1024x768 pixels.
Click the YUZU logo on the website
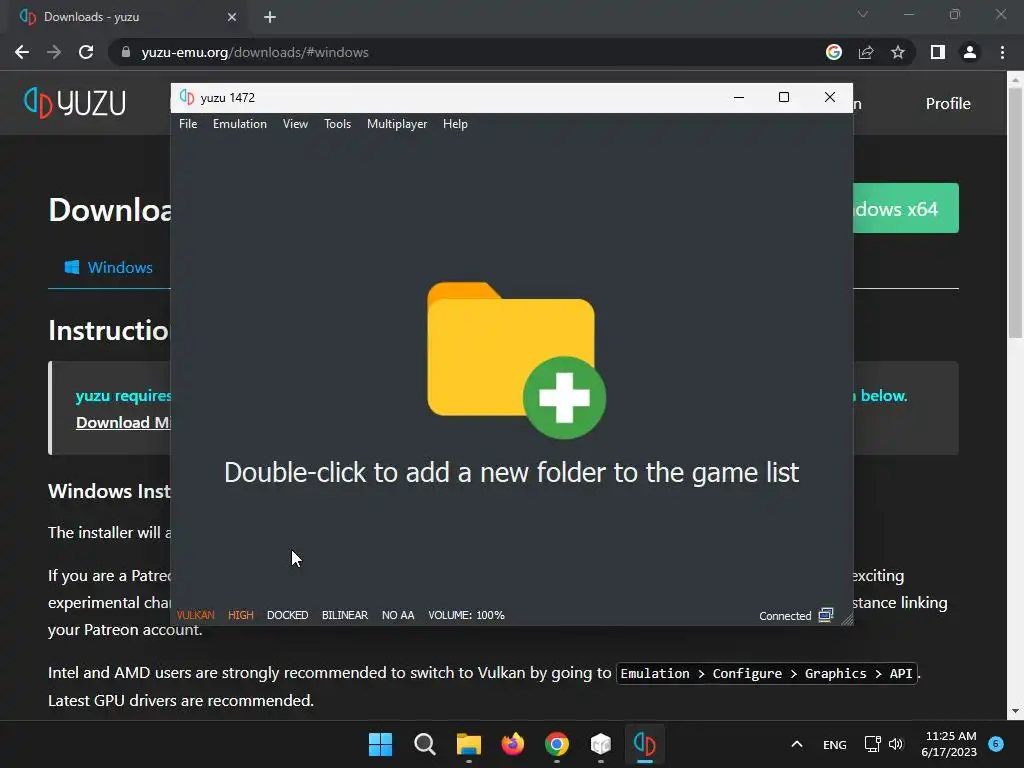[x=74, y=103]
